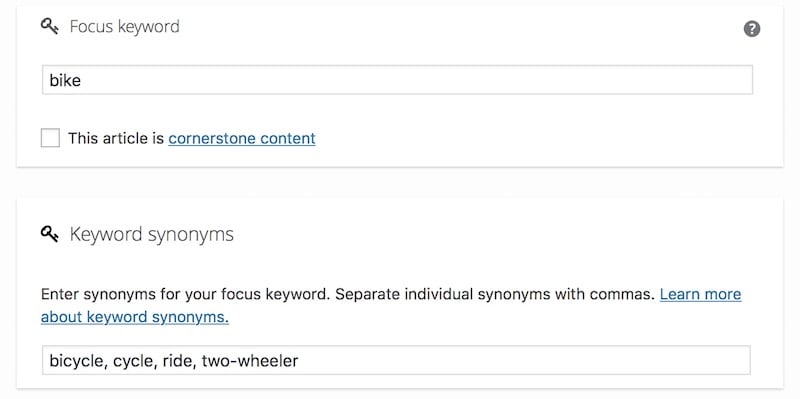Screen dimensions: 800x399
Task: Click the "Keyword synonyms" heading text
Action: pos(152,234)
